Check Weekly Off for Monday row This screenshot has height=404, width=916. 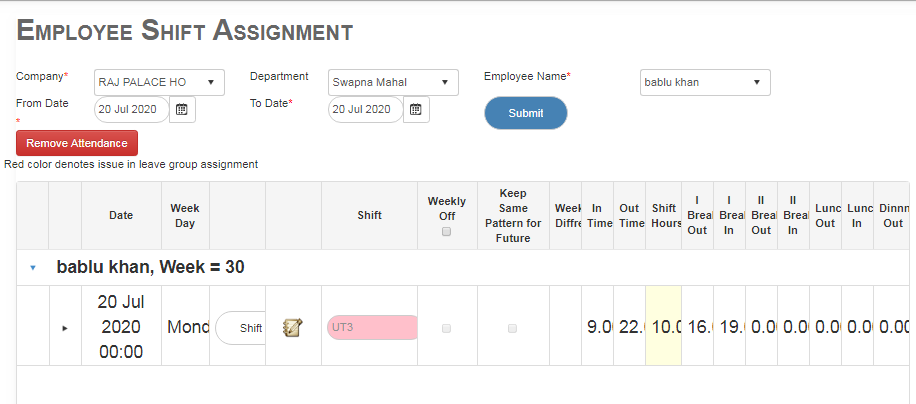(x=446, y=328)
